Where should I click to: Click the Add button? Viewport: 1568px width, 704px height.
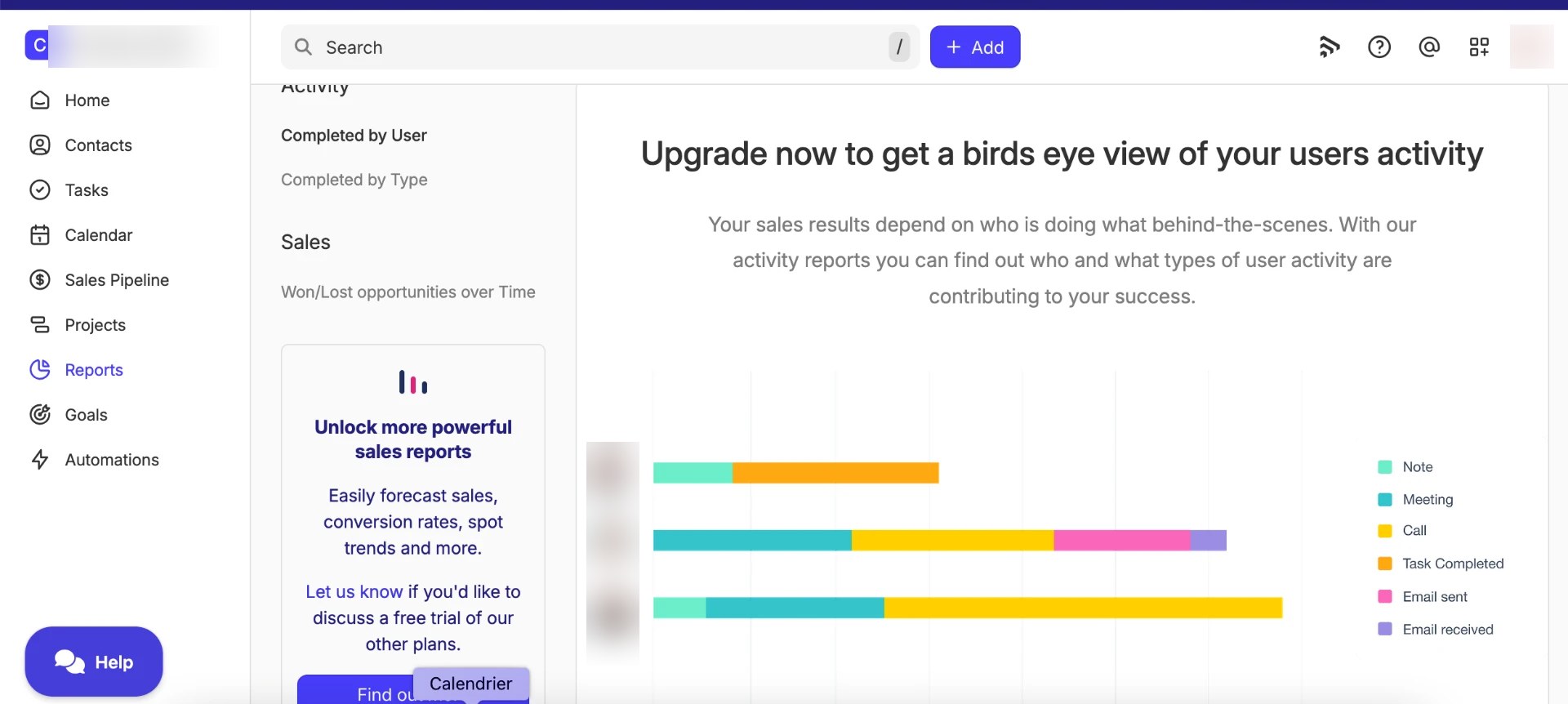pyautogui.click(x=975, y=47)
